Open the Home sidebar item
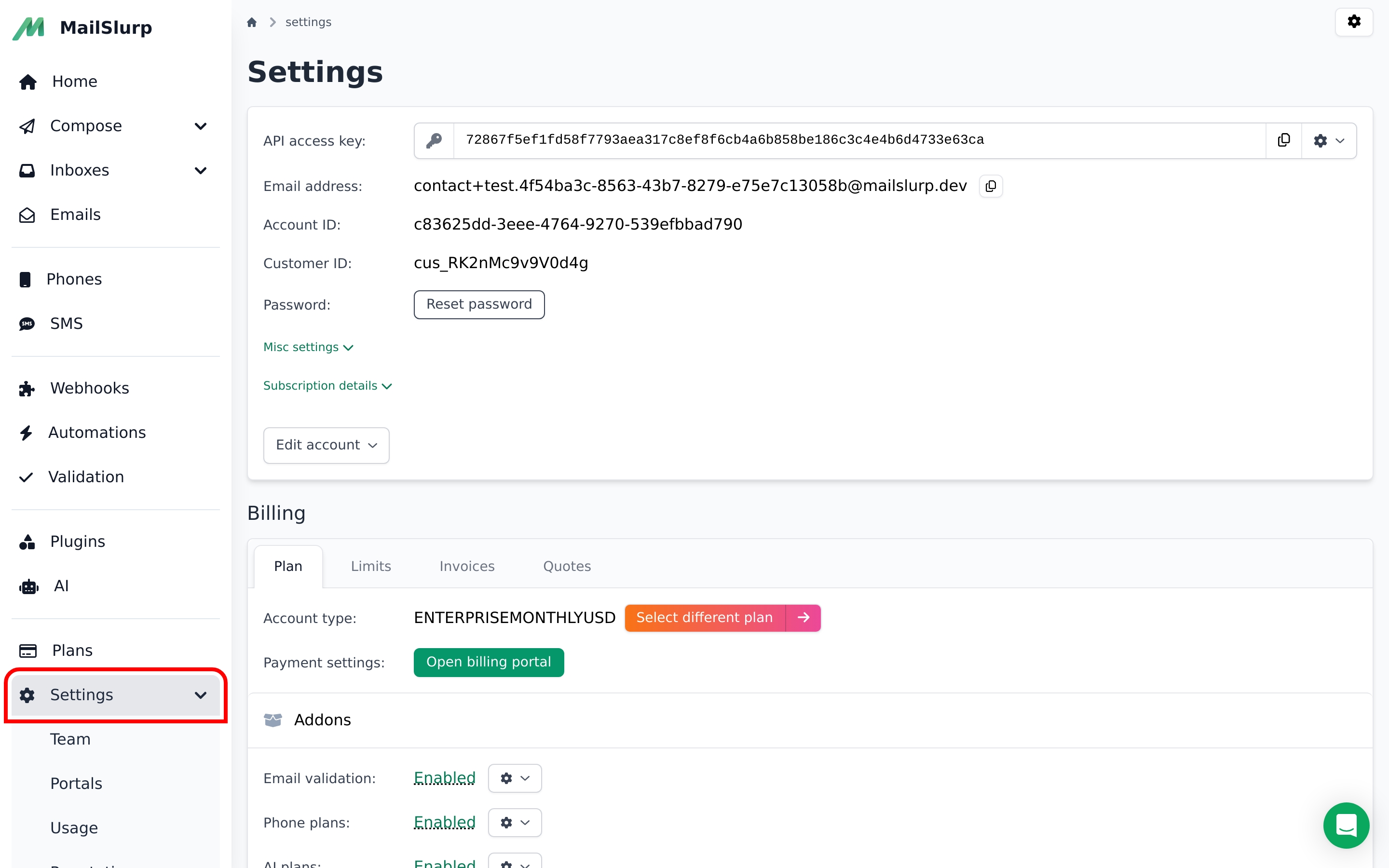Viewport: 1389px width, 868px height. coord(115,81)
